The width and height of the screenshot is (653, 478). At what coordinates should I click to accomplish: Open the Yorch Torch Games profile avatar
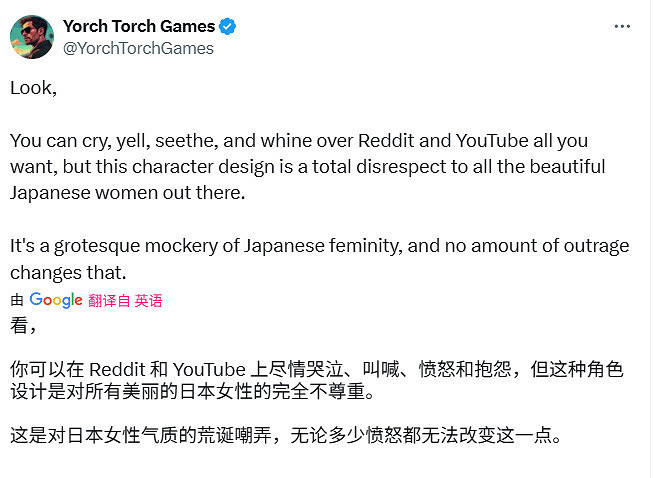click(31, 37)
